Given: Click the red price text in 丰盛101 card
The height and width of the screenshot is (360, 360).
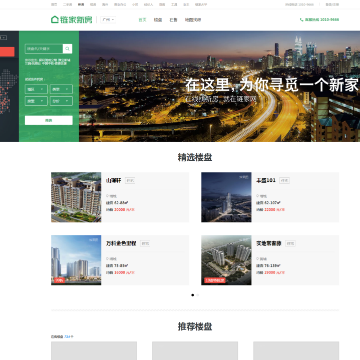Looking at the screenshot, I should pyautogui.click(x=274, y=210).
